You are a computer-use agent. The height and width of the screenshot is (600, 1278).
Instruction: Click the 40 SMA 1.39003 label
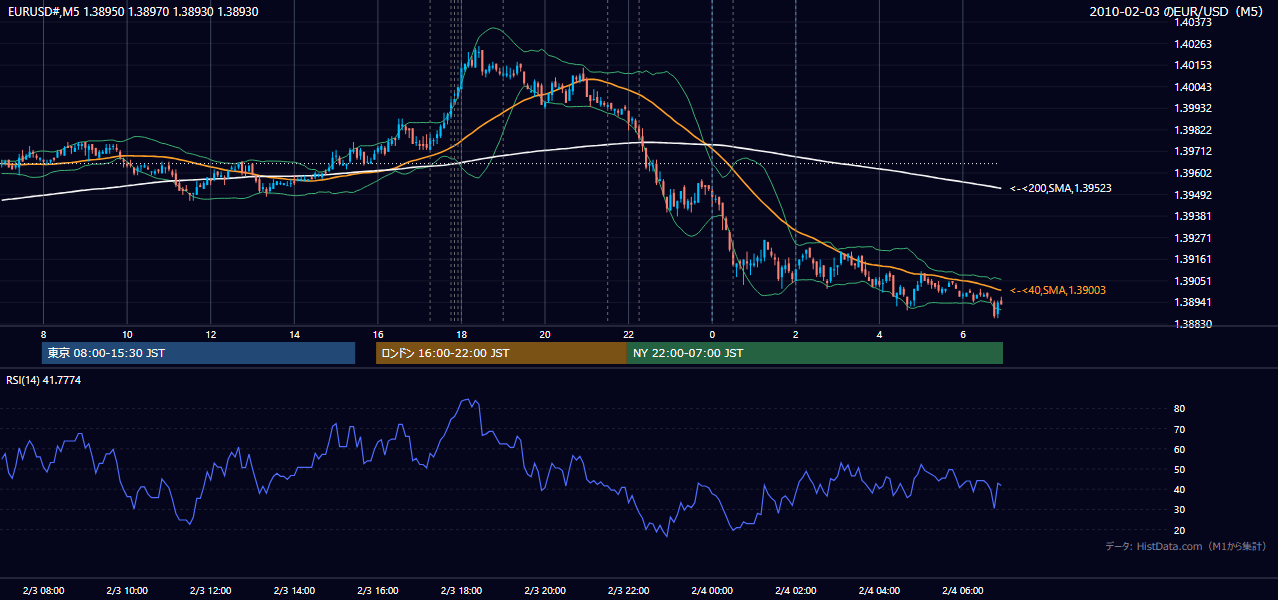tap(1058, 290)
